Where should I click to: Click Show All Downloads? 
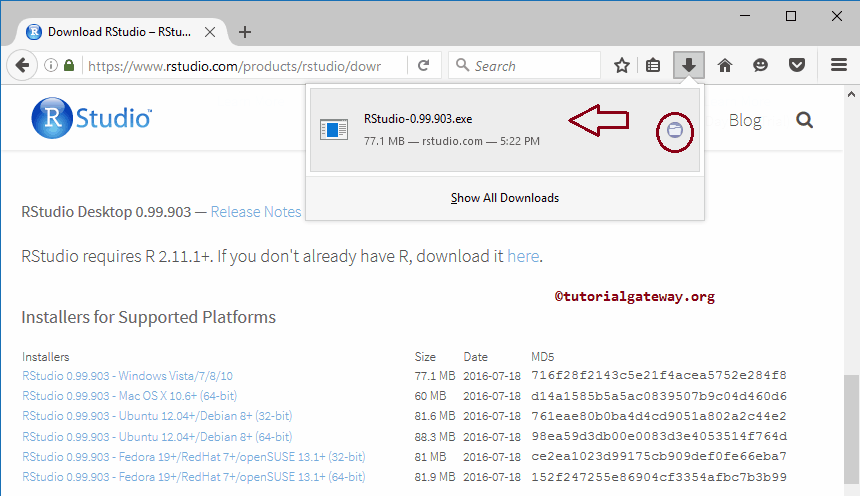(505, 198)
